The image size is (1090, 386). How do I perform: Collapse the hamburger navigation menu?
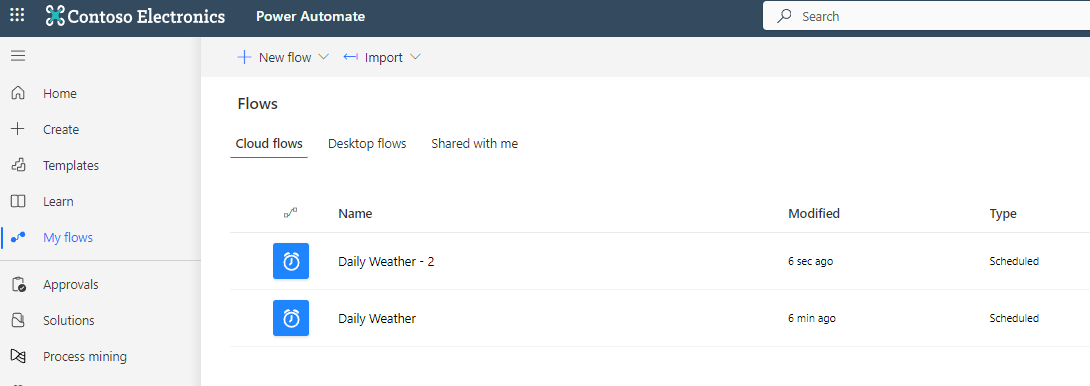click(x=18, y=56)
